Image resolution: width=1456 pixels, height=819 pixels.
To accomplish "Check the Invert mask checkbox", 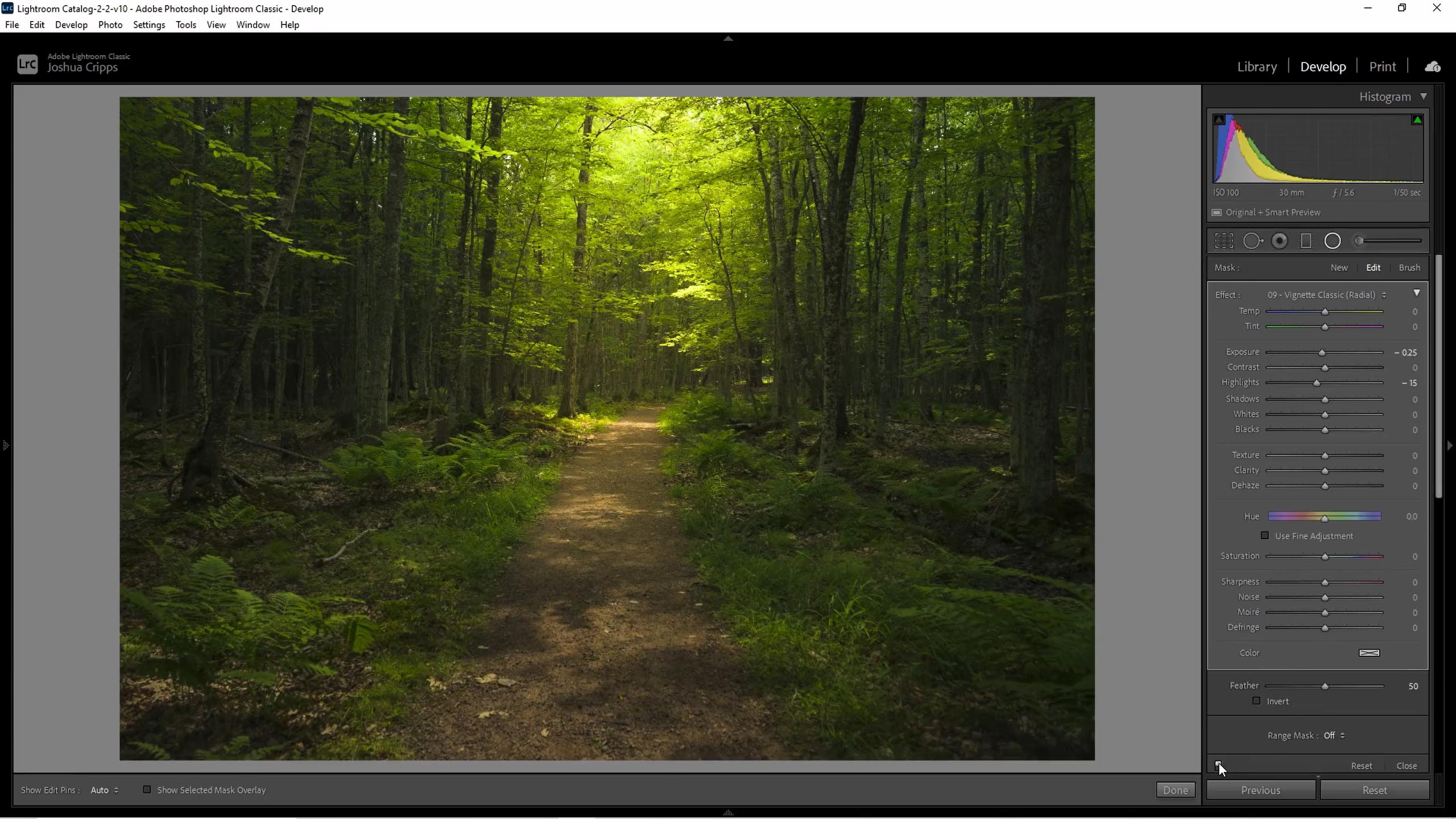I will [1256, 701].
